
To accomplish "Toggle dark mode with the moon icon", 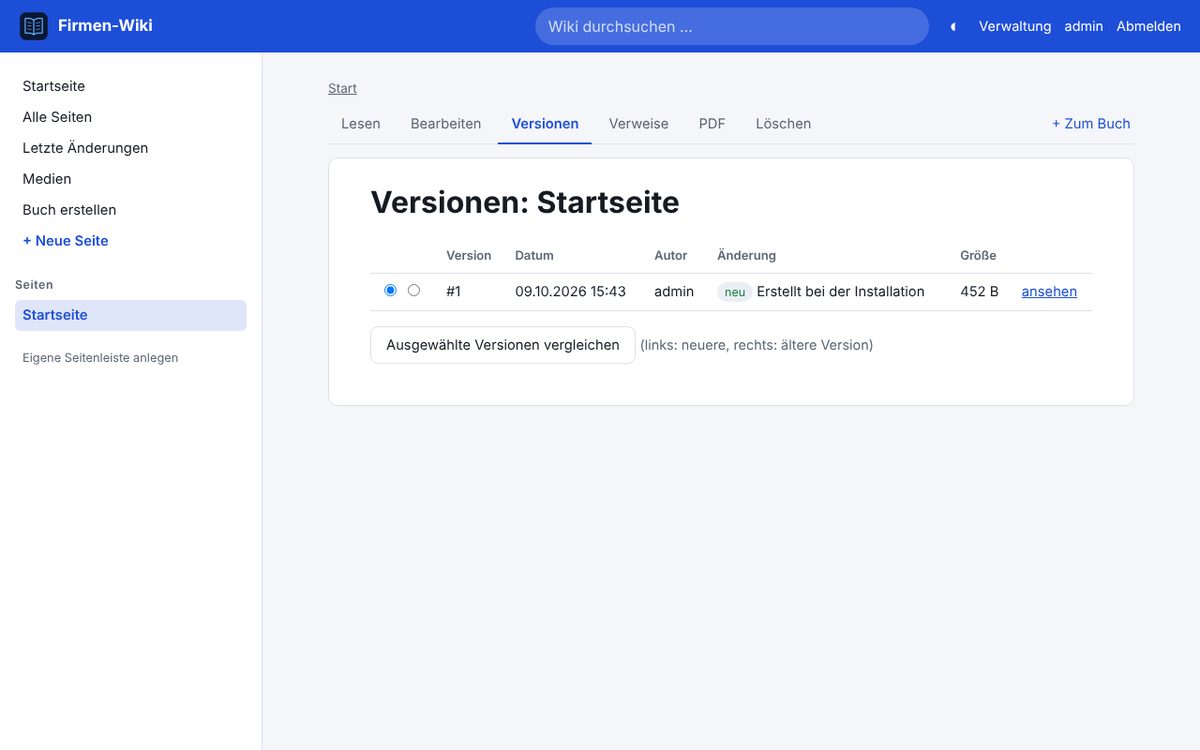I will tap(953, 27).
